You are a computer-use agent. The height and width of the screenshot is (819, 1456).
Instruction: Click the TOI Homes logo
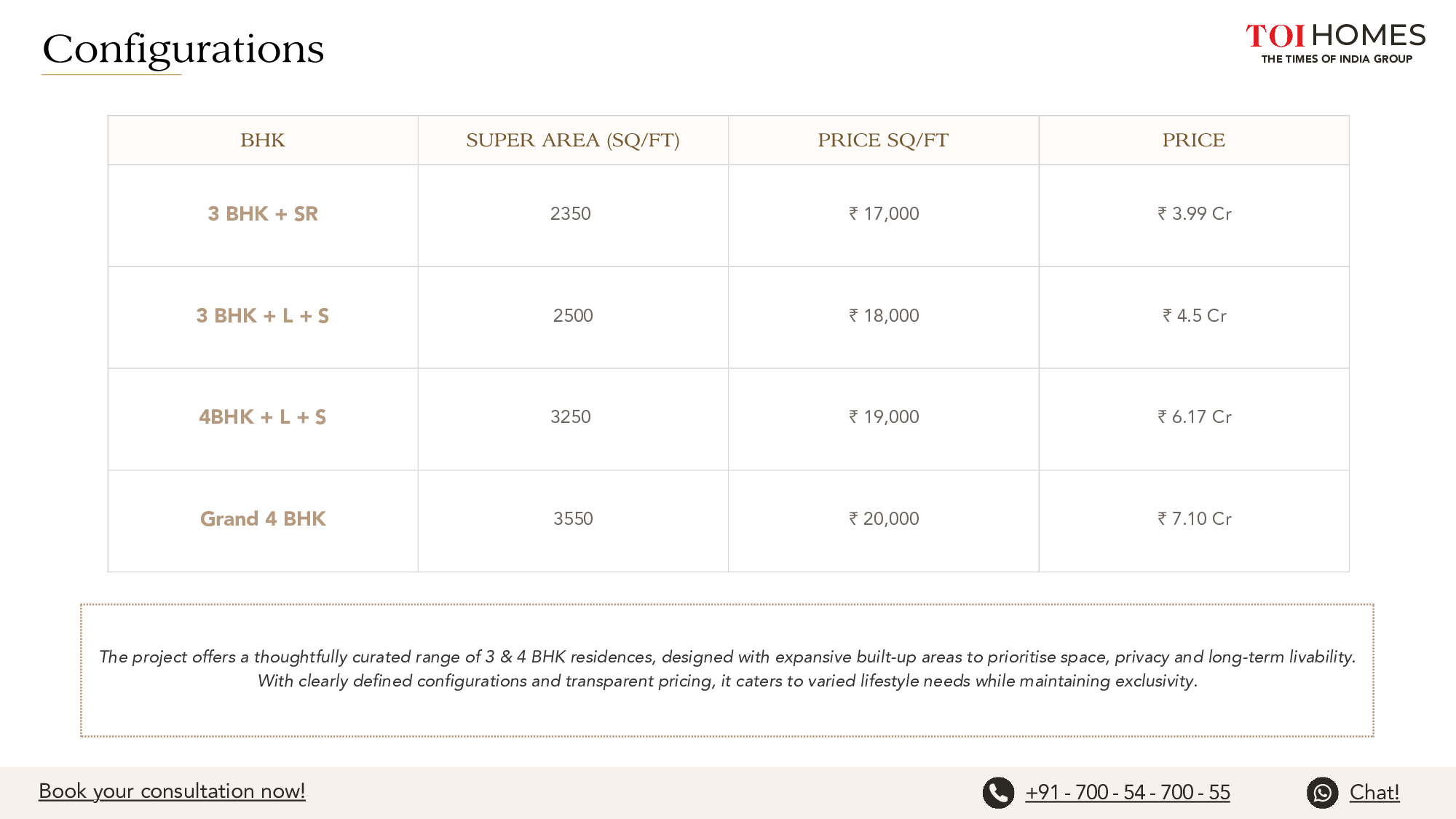click(1336, 44)
